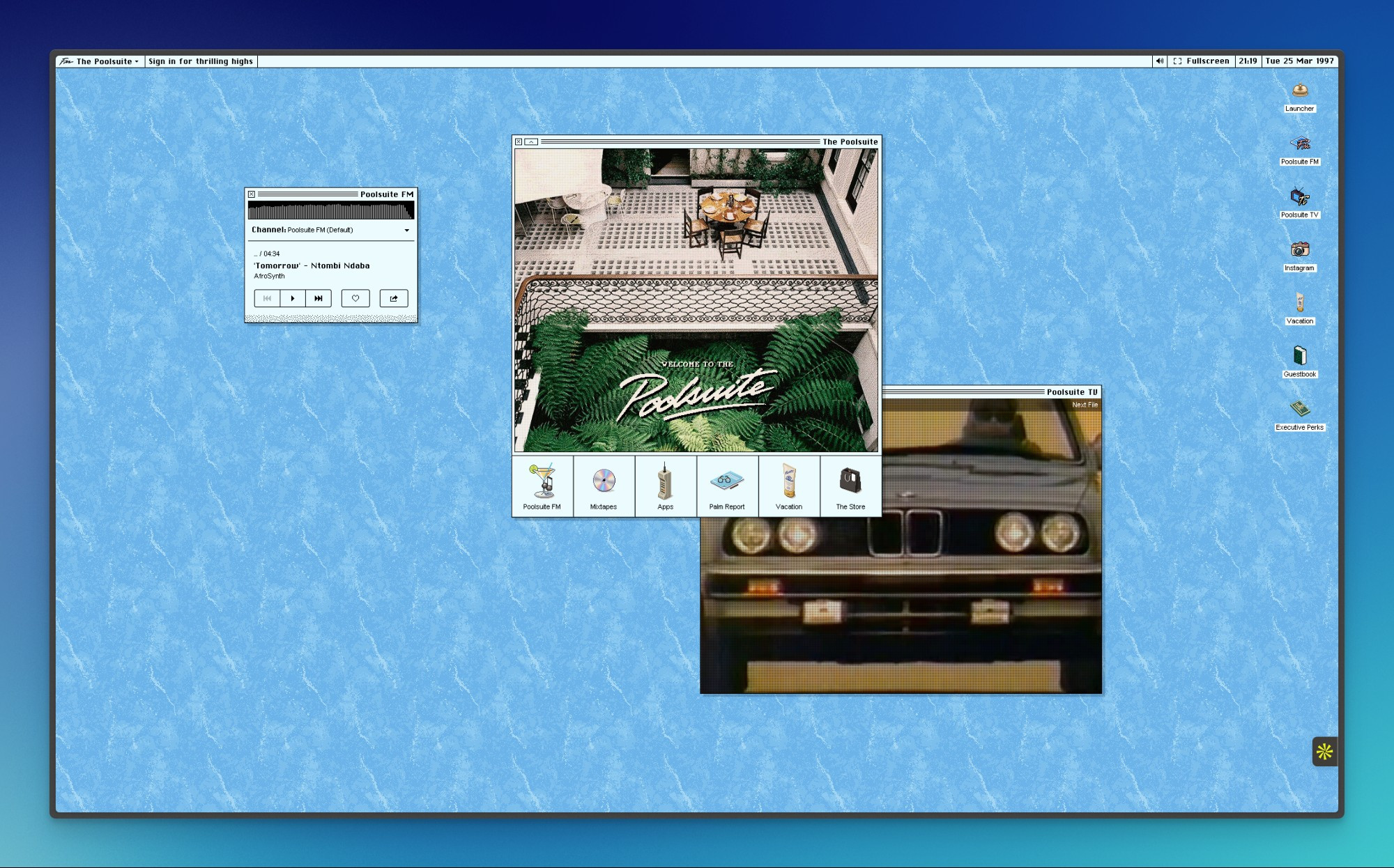Close The Poolsuite welcome window
The image size is (1394, 868).
[x=519, y=141]
